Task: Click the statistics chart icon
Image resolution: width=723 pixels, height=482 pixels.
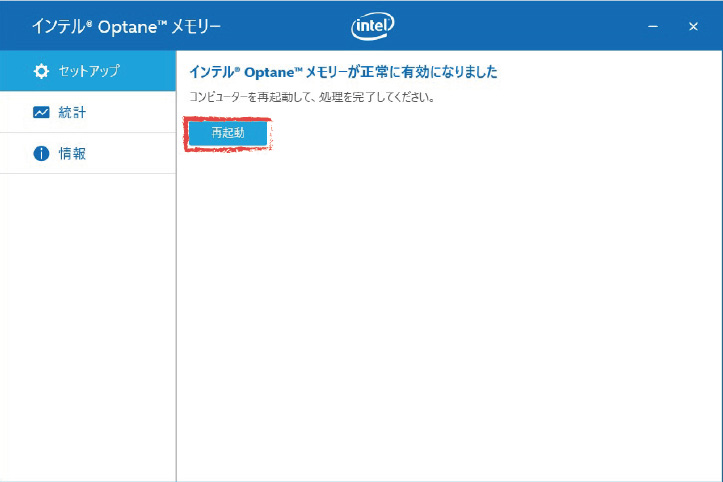Action: point(41,112)
